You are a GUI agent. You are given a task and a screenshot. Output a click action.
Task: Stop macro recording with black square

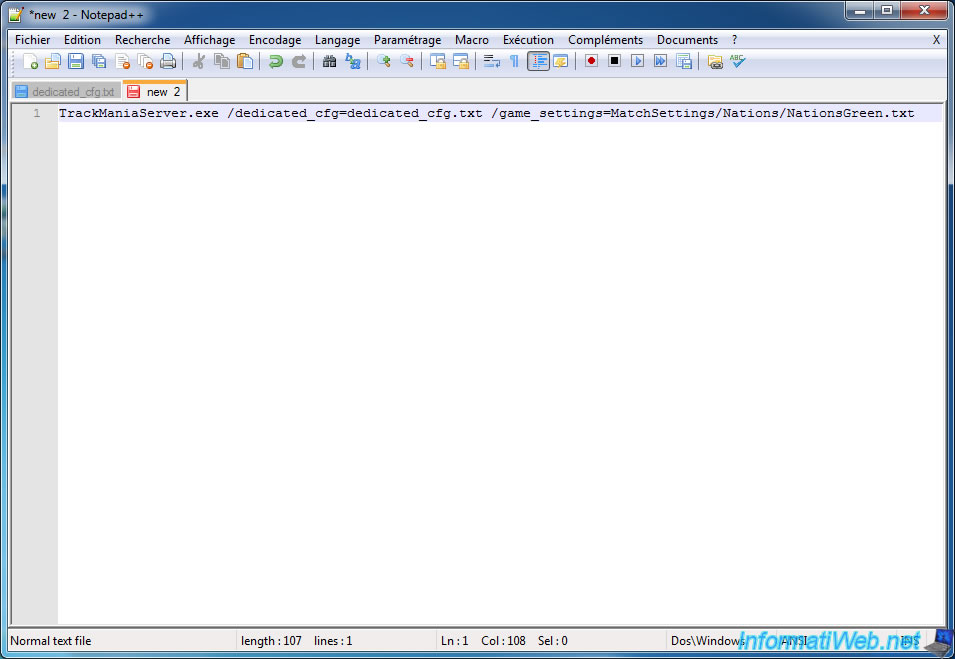point(614,61)
